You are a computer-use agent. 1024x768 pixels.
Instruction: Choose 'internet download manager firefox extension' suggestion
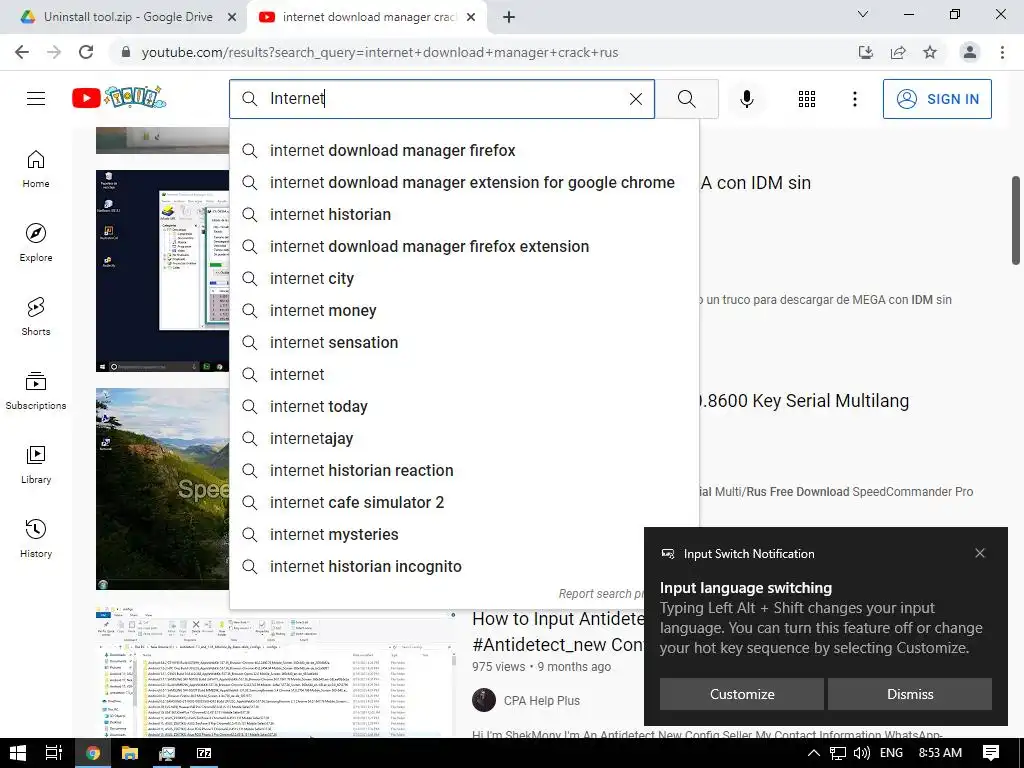pos(464,246)
